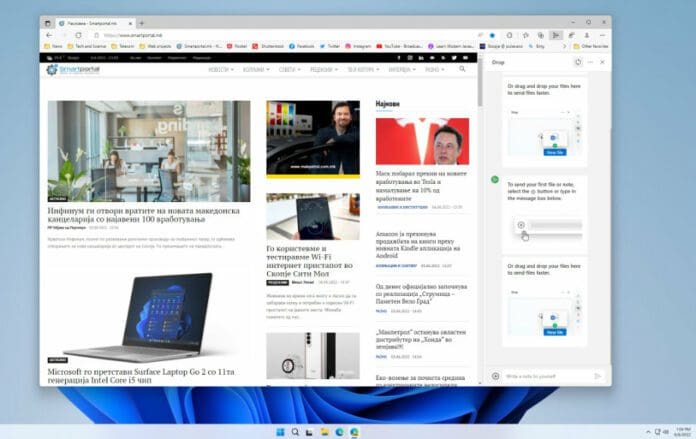Screen dimensions: 696x439
Task: Open the taskbar Search icon
Action: click(282, 432)
